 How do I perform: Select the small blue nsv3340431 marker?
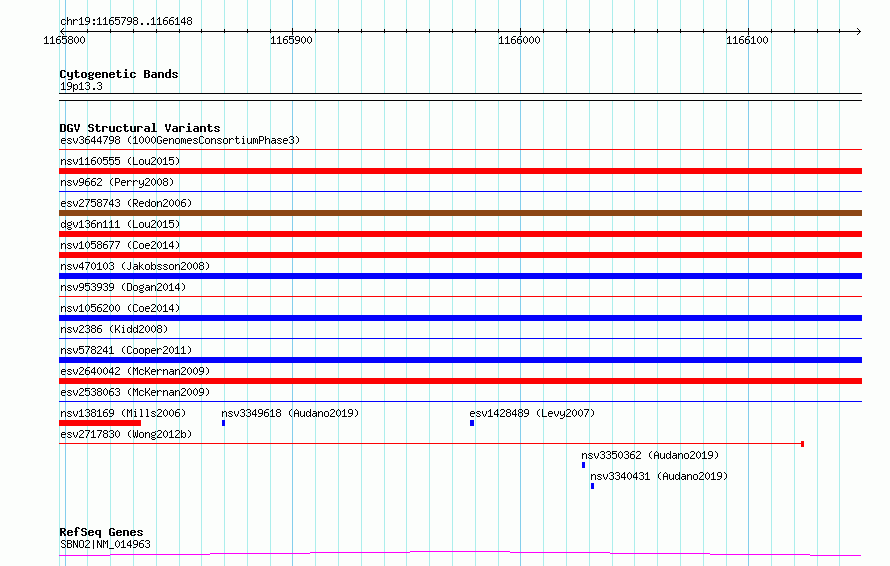pos(593,486)
